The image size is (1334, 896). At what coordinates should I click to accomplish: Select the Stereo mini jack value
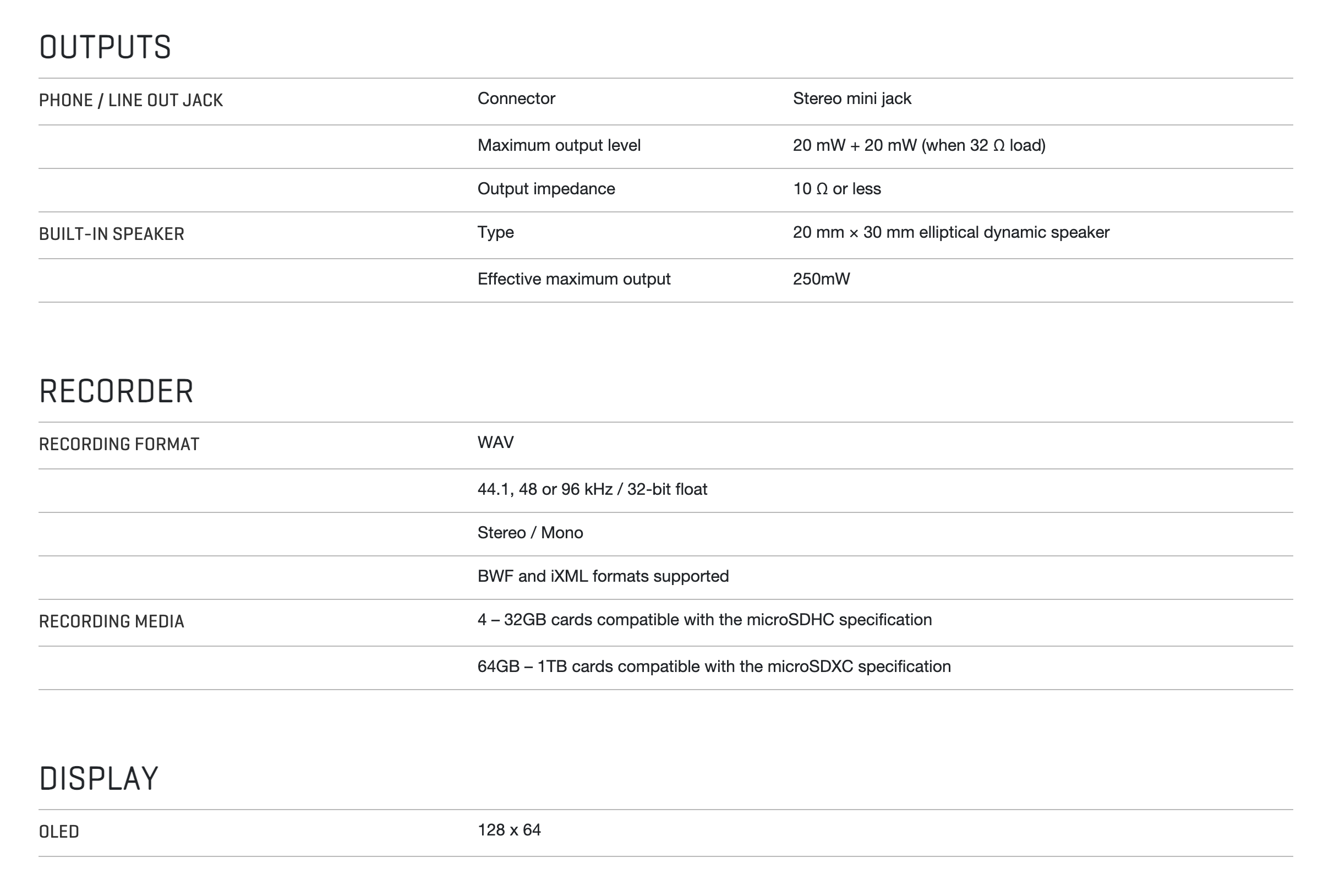point(852,99)
